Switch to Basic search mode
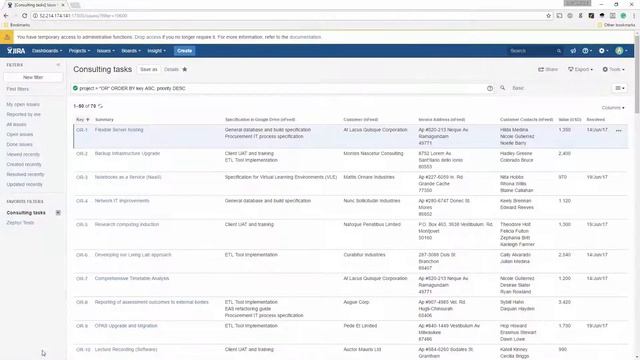This screenshot has width=640, height=360. point(518,88)
